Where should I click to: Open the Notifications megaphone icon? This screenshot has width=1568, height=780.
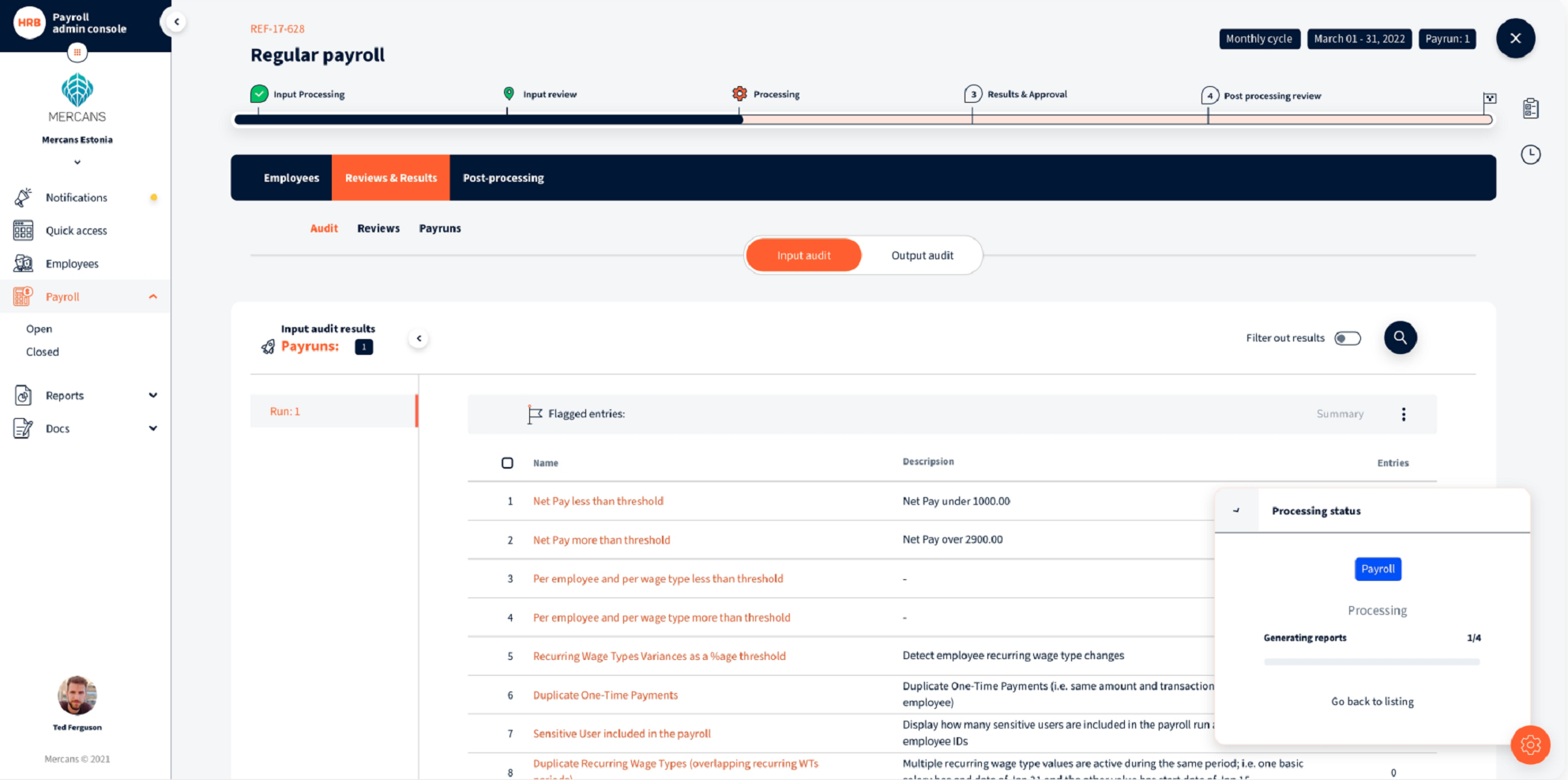(22, 198)
